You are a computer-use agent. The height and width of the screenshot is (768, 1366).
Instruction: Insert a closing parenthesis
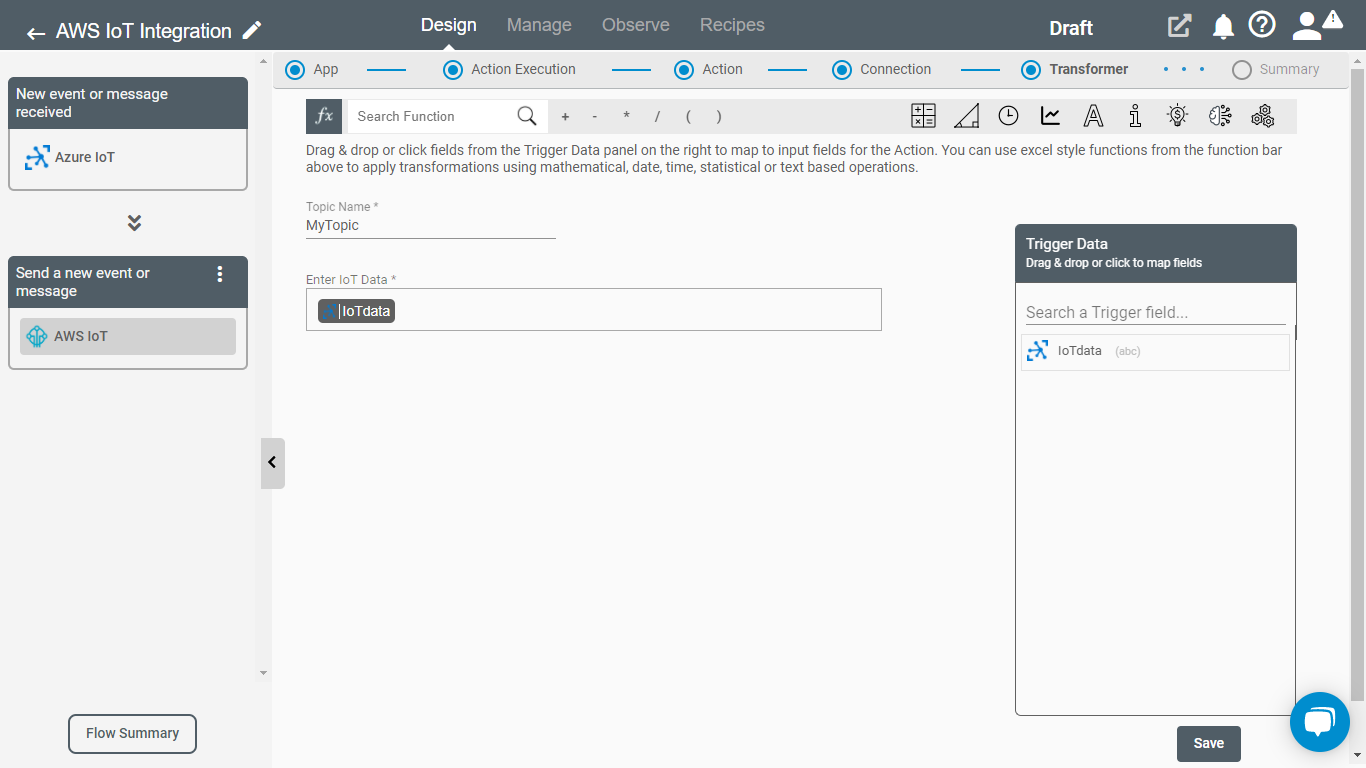tap(719, 117)
